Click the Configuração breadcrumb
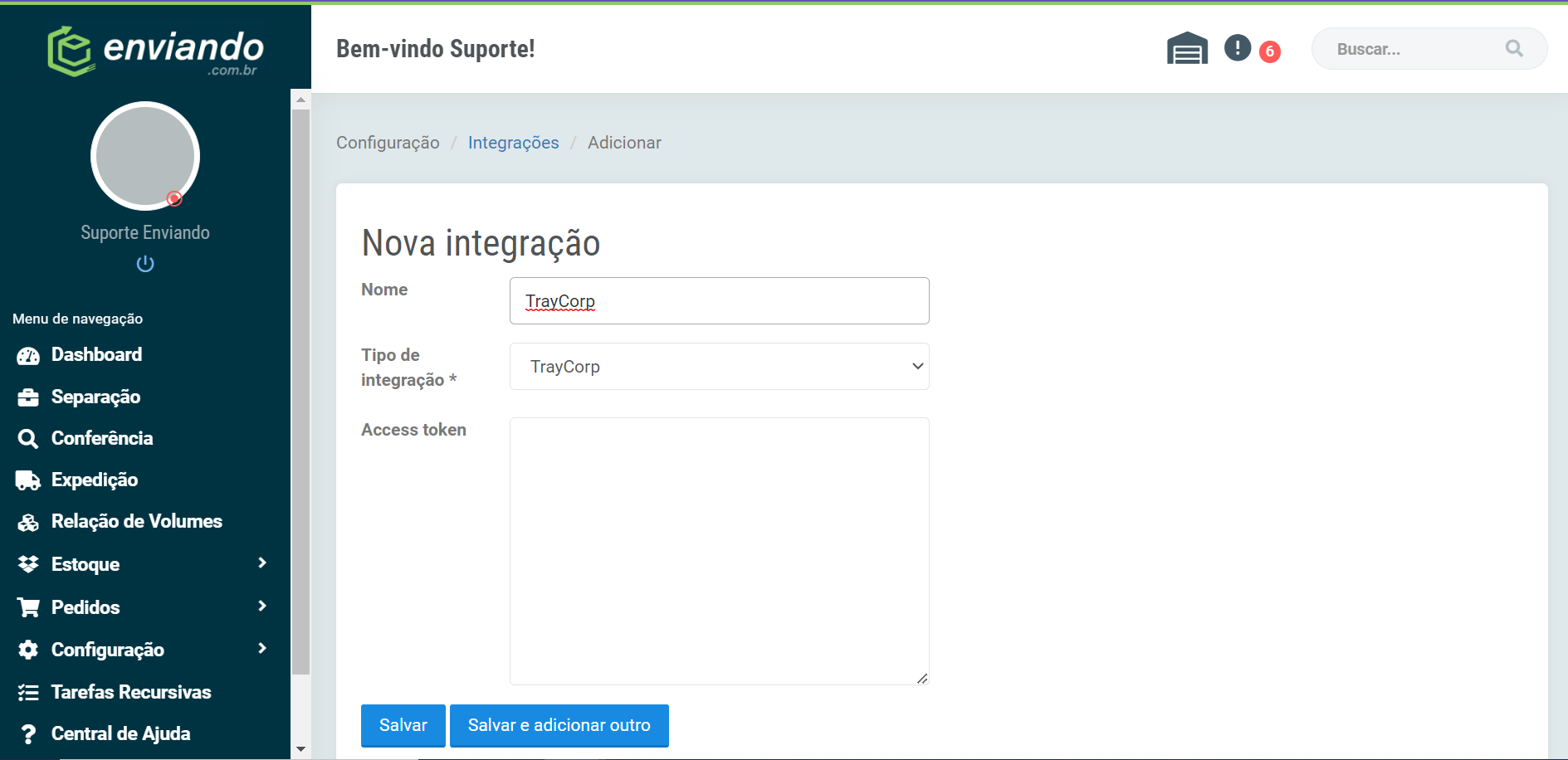The width and height of the screenshot is (1568, 760). 388,143
